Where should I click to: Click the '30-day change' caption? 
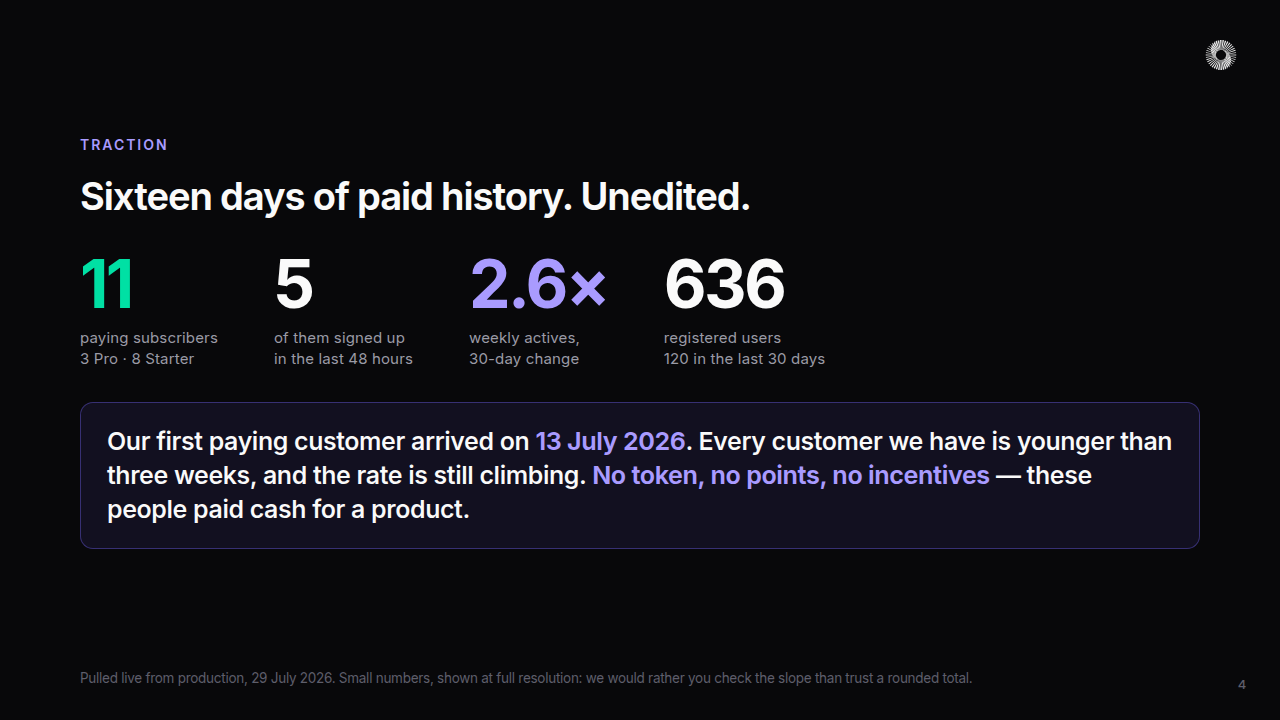524,359
